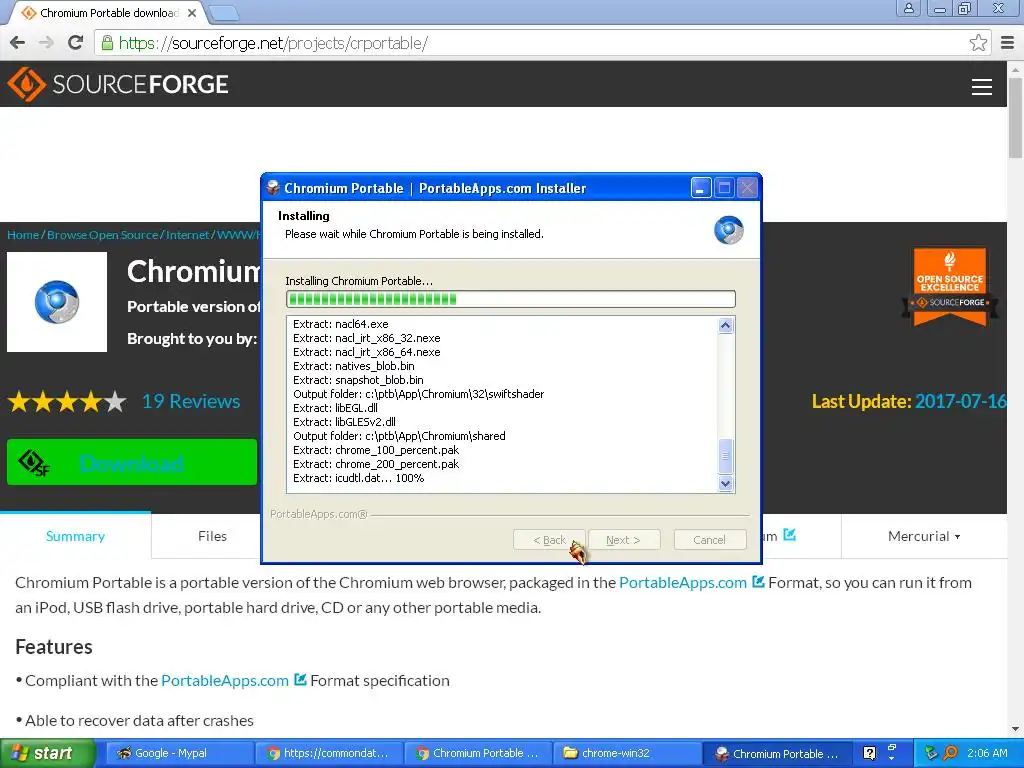Screen dimensions: 1024x768
Task: Select Chromium Portable installer taskbar item
Action: pyautogui.click(x=776, y=753)
